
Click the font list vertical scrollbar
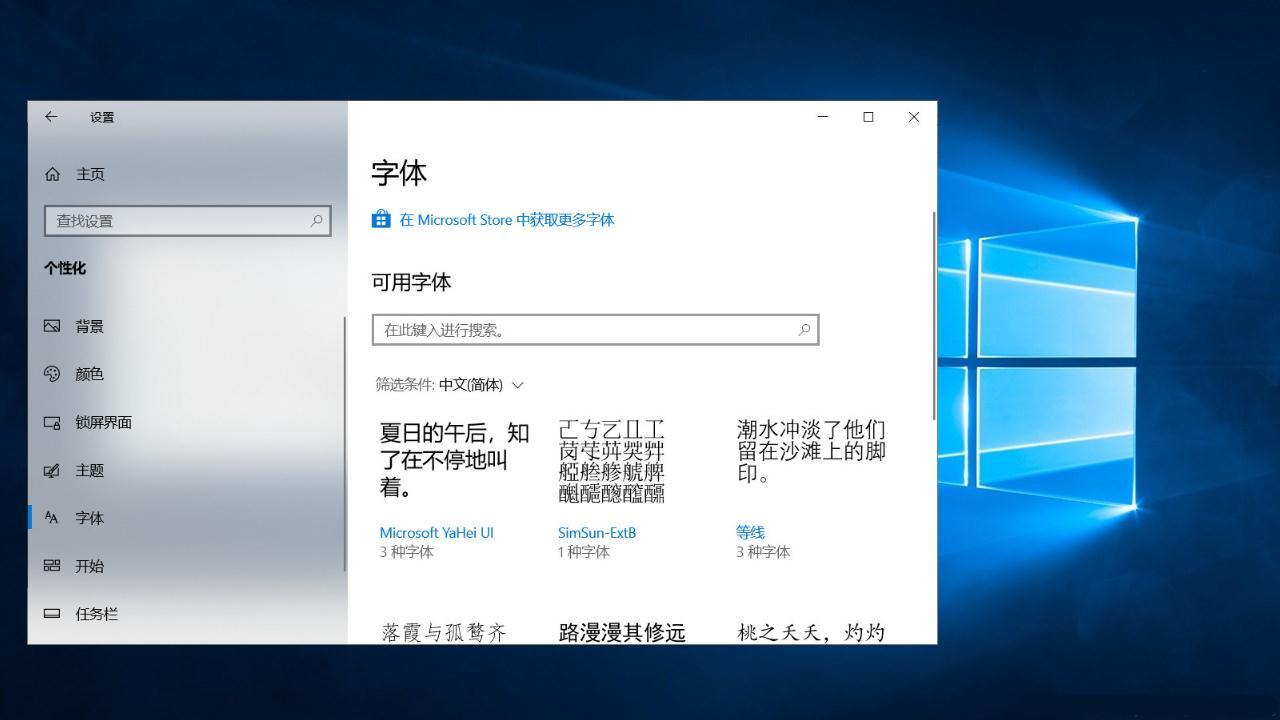(x=934, y=316)
